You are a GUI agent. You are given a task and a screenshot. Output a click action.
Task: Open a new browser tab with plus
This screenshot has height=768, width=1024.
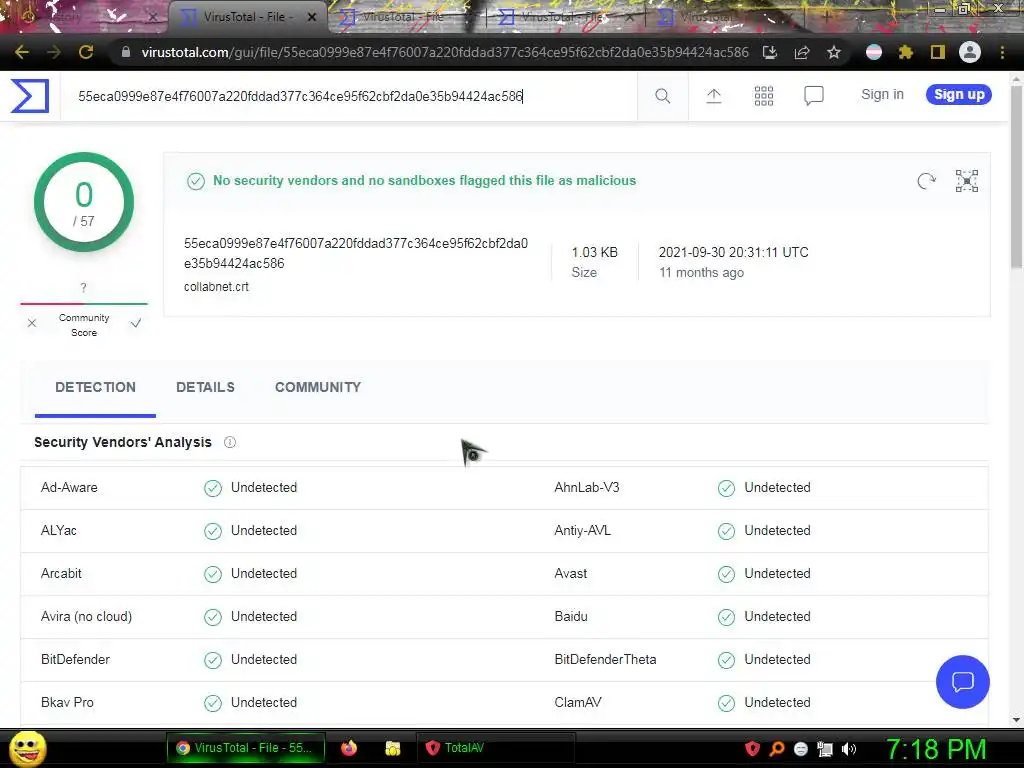click(827, 16)
